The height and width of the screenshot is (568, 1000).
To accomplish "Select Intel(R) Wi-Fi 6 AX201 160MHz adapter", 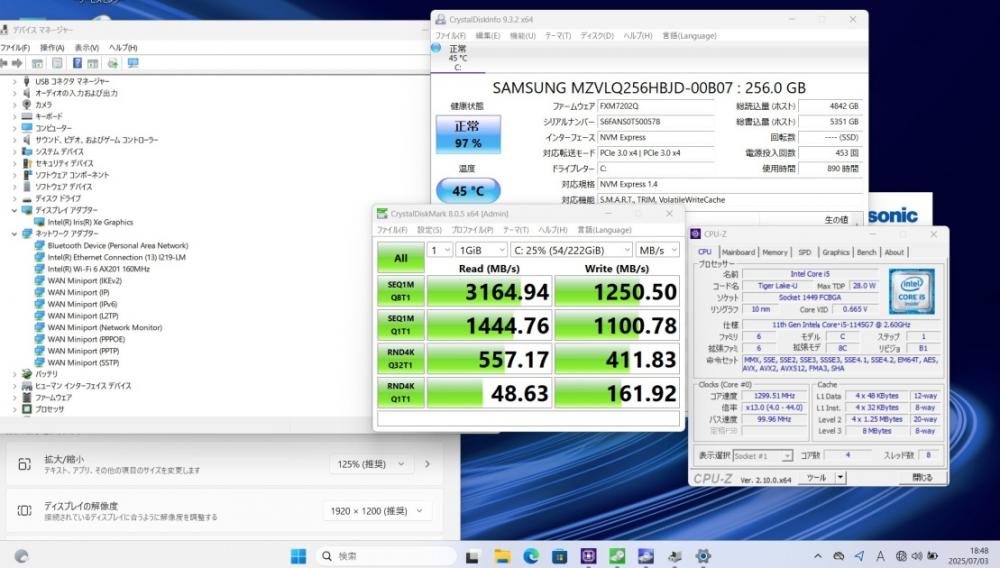I will (x=98, y=269).
